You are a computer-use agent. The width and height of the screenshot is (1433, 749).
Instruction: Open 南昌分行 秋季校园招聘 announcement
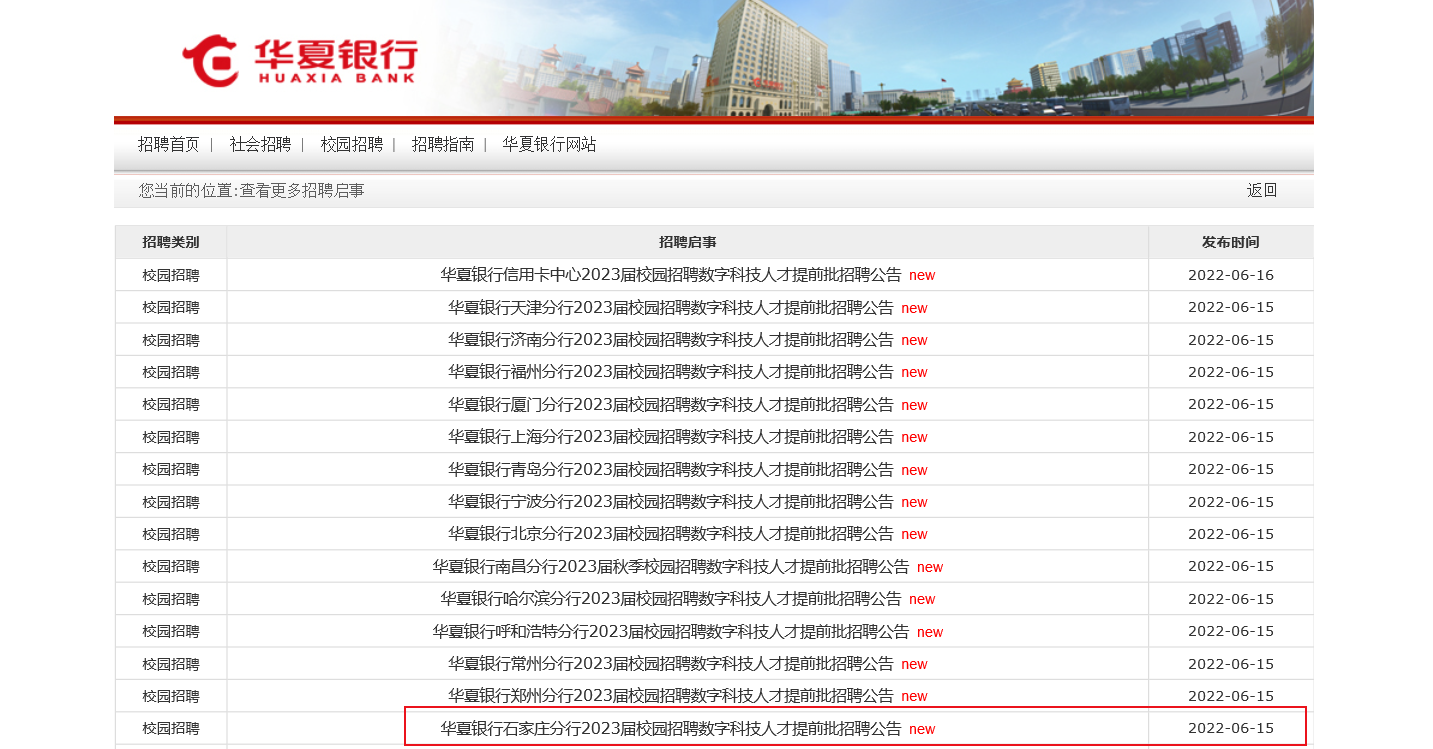click(671, 566)
